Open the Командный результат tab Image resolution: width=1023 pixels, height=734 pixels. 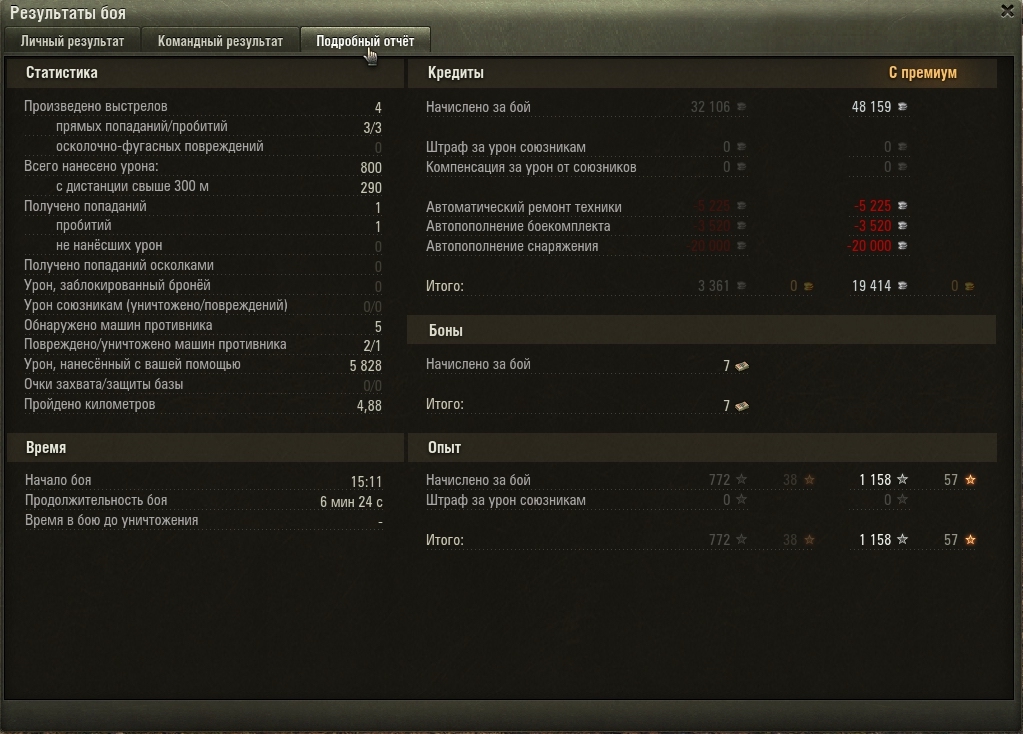[x=220, y=40]
